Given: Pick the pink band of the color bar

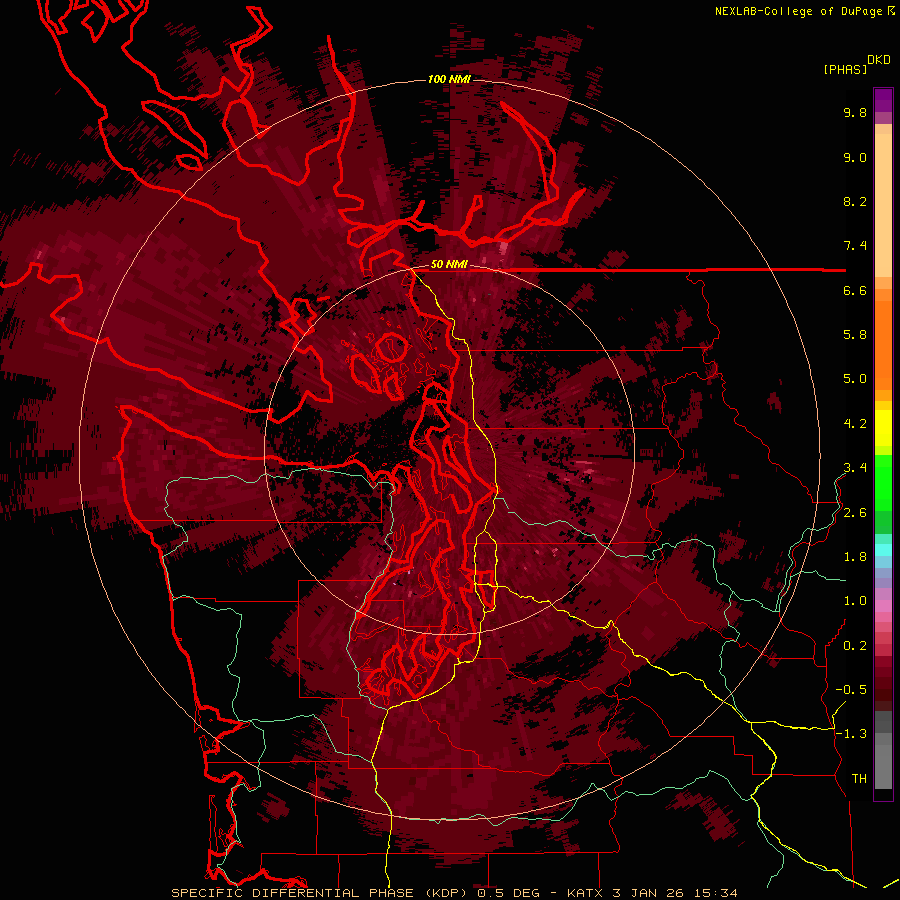Looking at the screenshot, I should (x=883, y=605).
